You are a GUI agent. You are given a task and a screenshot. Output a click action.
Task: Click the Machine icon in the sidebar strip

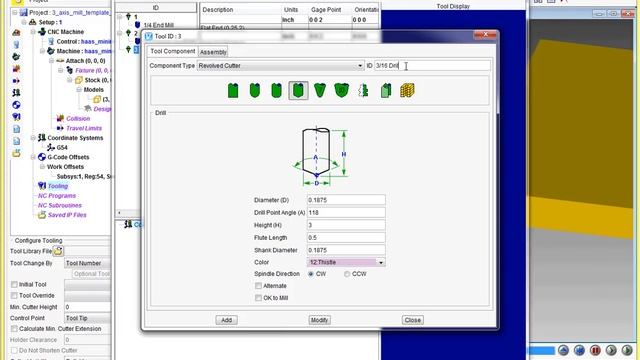16,56
